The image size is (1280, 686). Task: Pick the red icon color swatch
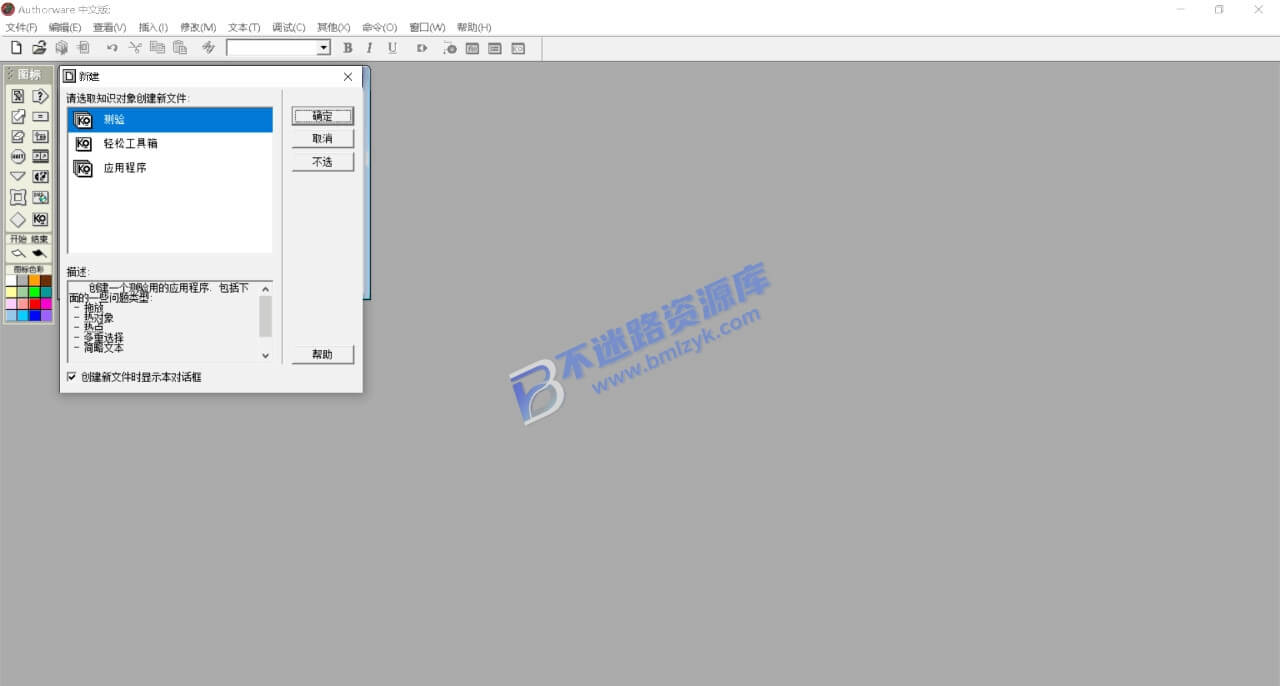35,304
